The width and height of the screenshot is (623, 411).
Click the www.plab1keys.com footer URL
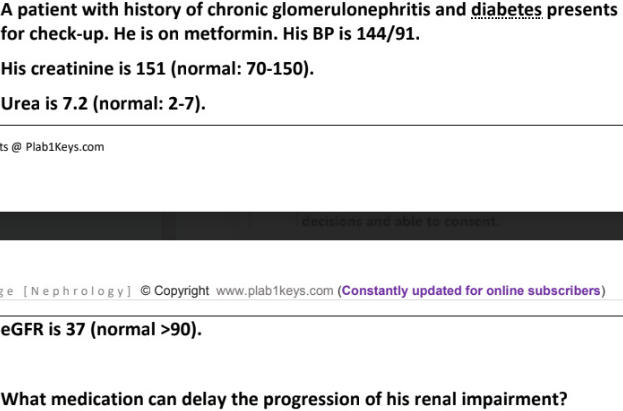coord(275,291)
